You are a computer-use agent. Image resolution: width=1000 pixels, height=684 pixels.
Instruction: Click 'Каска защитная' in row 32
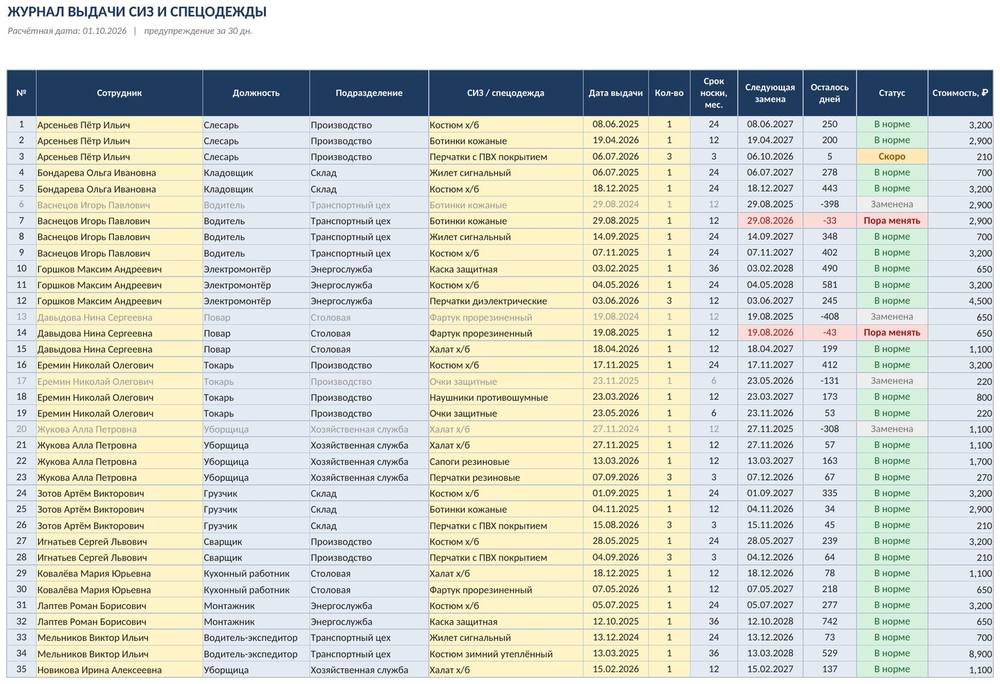point(505,622)
